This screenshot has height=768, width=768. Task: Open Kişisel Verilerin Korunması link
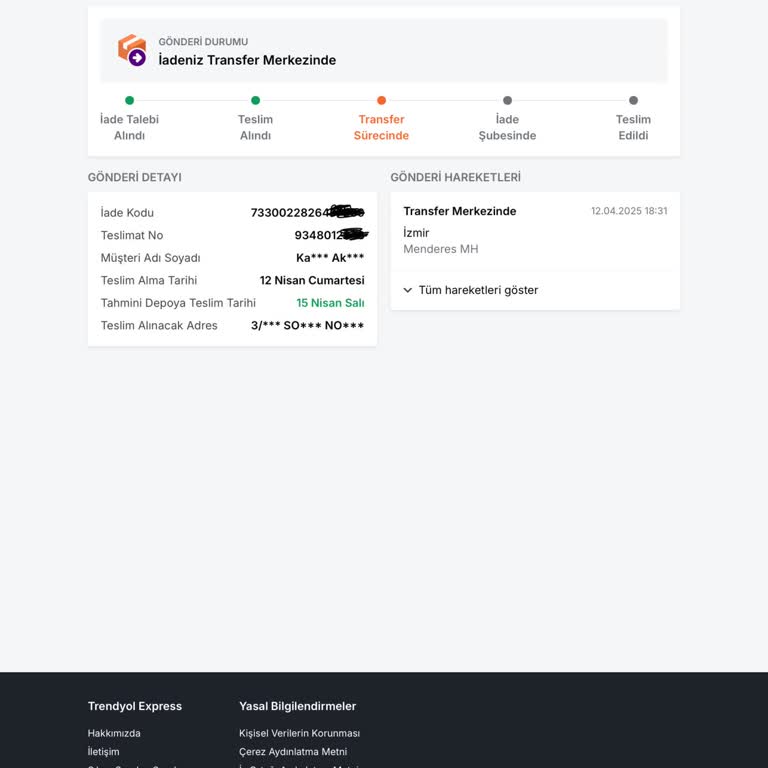click(x=299, y=733)
